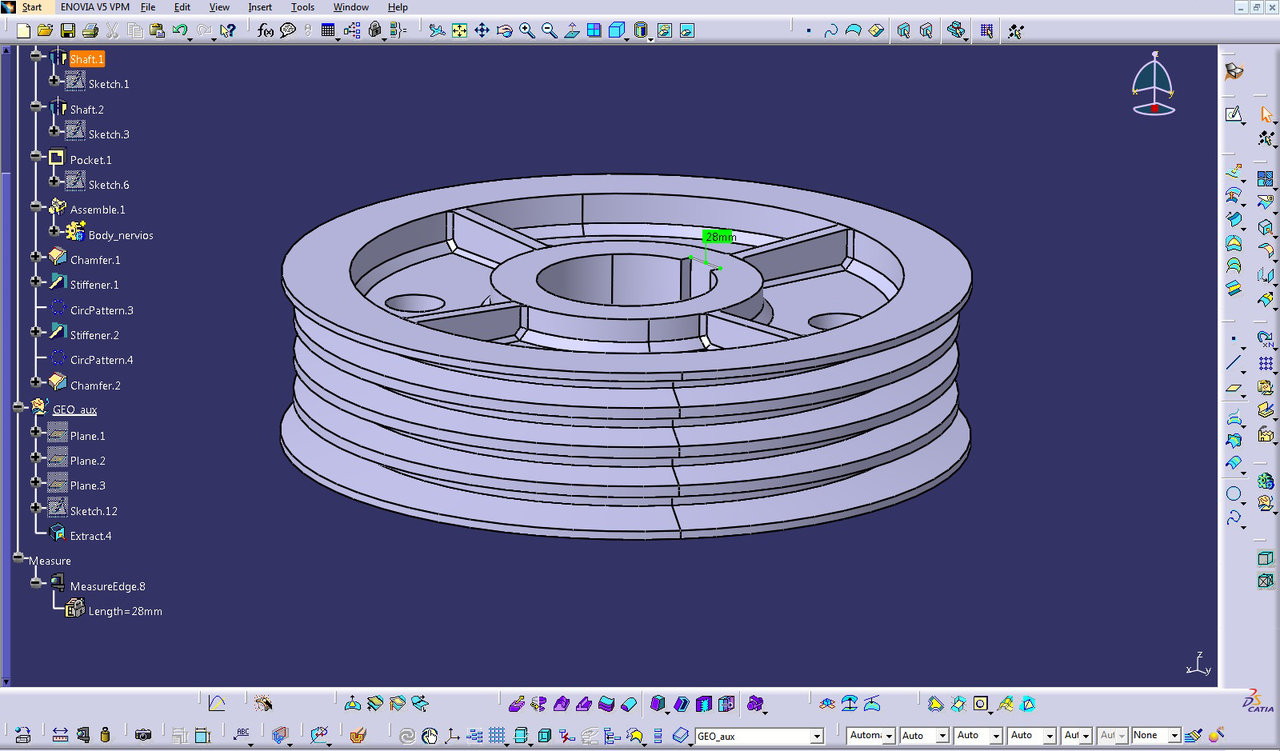1280x751 pixels.
Task: Open the Formula f(x) tool
Action: pyautogui.click(x=265, y=31)
